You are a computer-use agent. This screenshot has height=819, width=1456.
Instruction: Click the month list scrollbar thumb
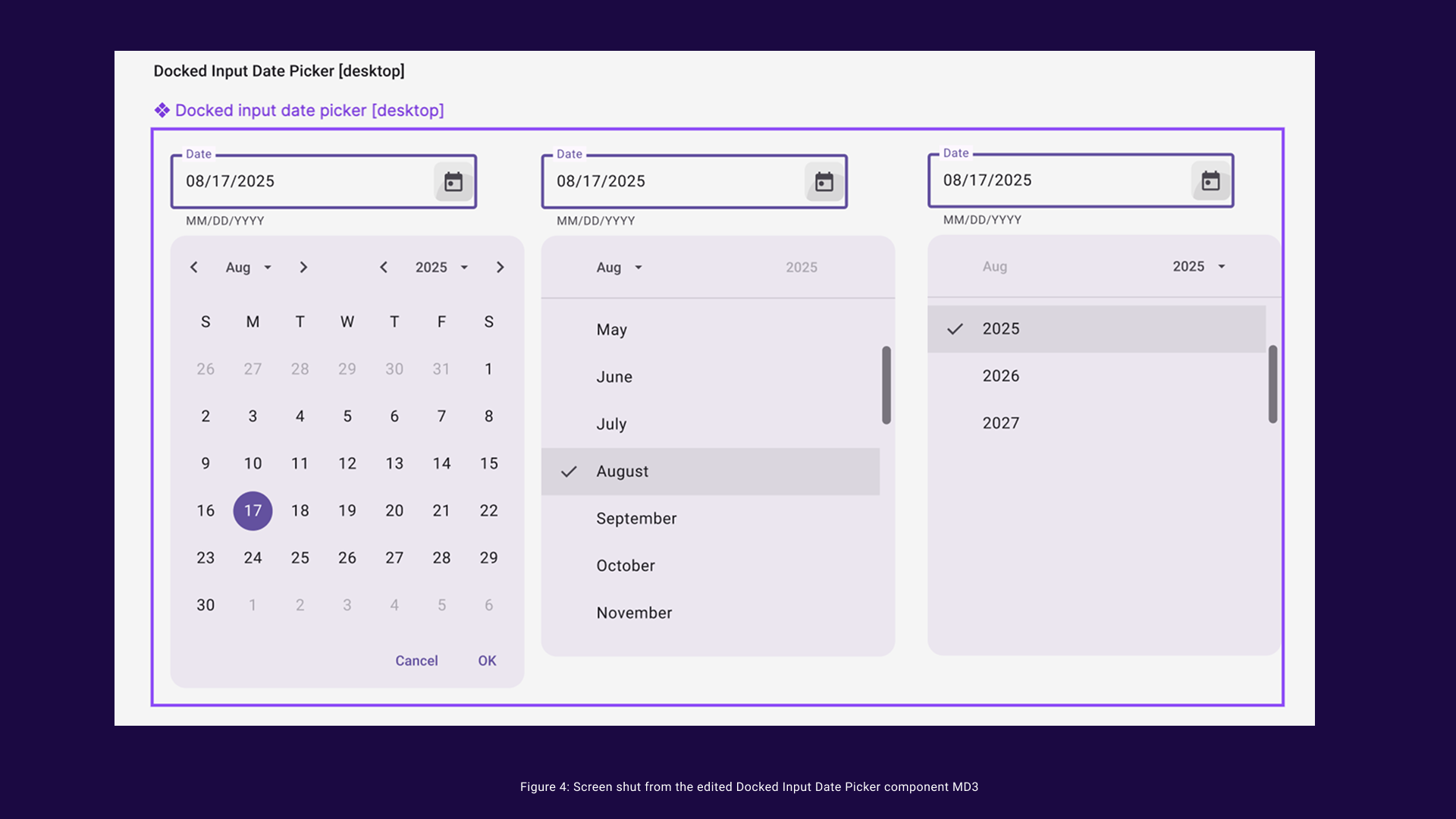pos(886,385)
